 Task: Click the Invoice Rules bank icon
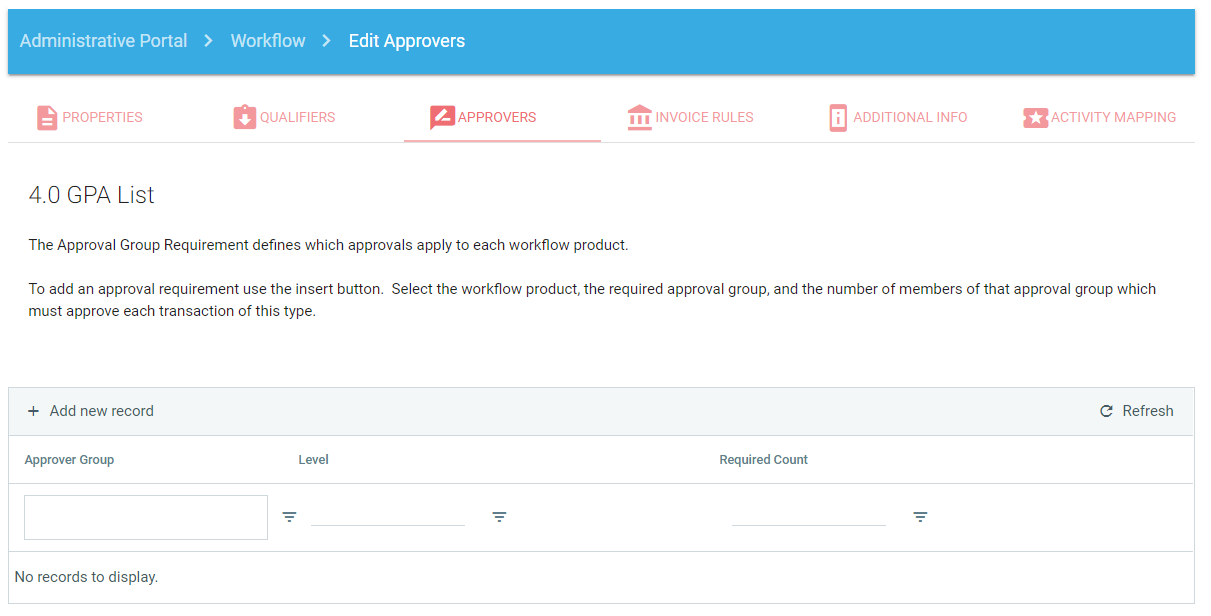click(639, 118)
